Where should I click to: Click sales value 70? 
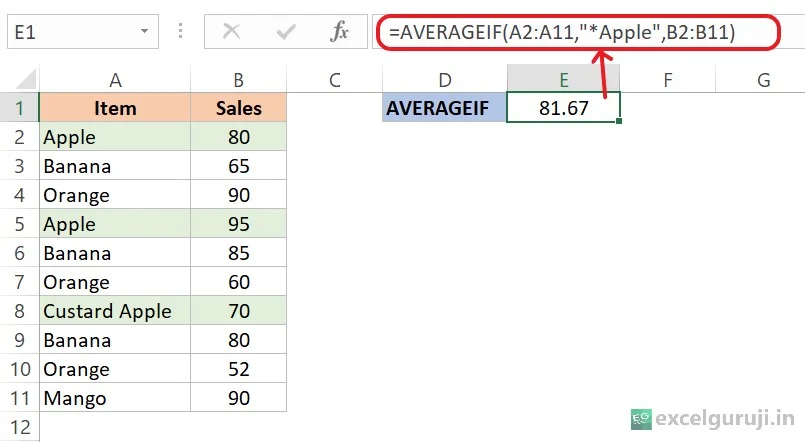[238, 311]
